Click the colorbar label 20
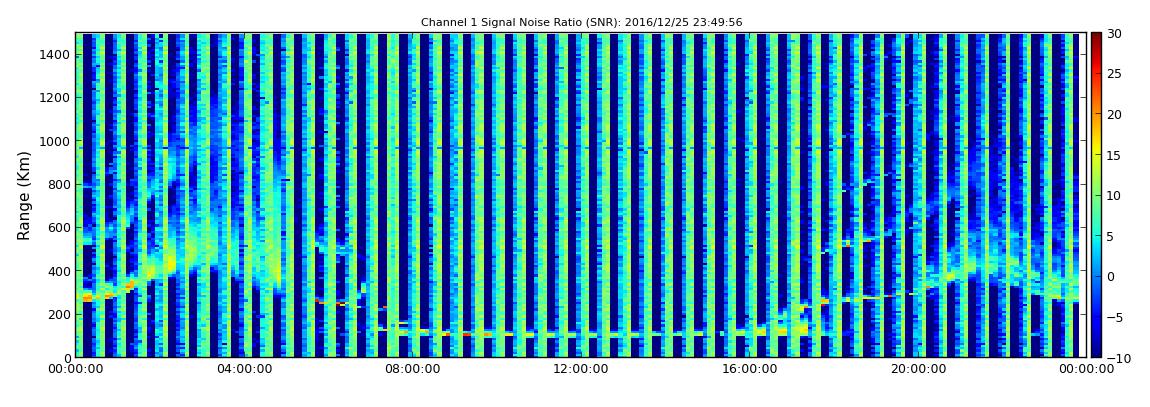Screen dimensions: 1150x407 pos(1115,114)
